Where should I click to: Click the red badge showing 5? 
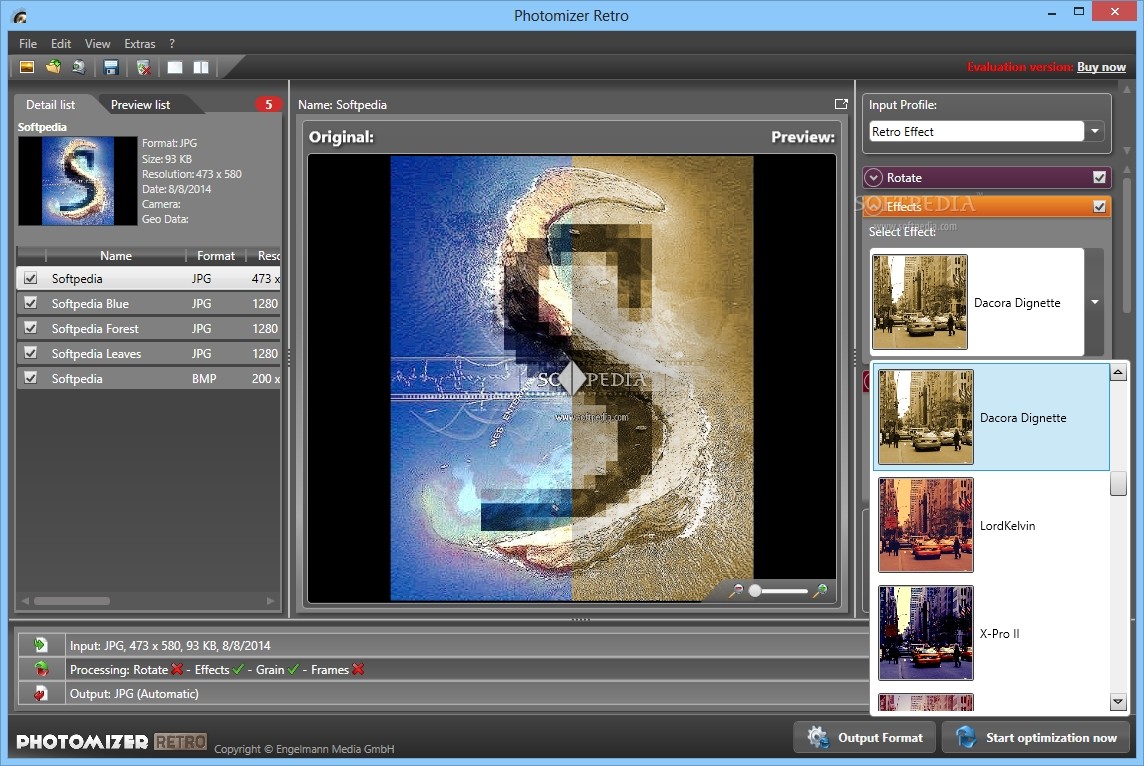click(x=268, y=104)
